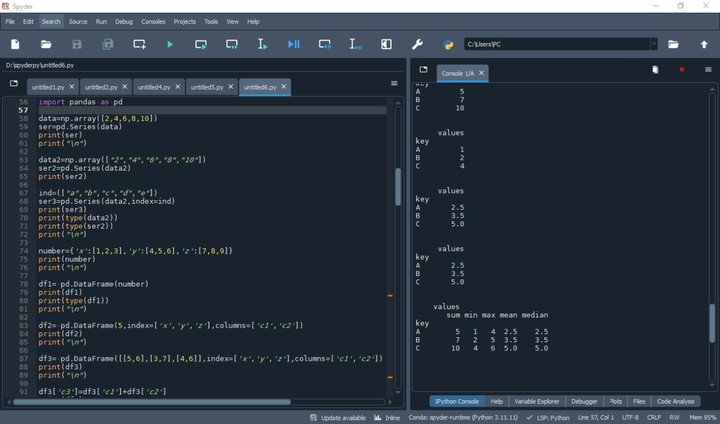This screenshot has height=424, width=720.
Task: Click the red interrupt kernel icon in console
Action: pyautogui.click(x=682, y=70)
